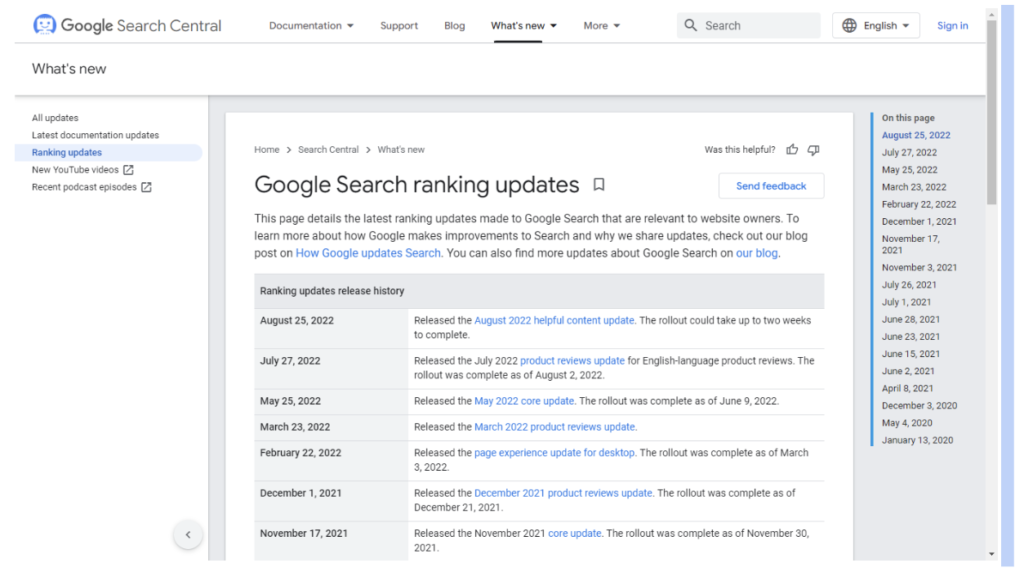This screenshot has height=572, width=1024.
Task: Click the thumbs down not helpful icon
Action: 814,150
